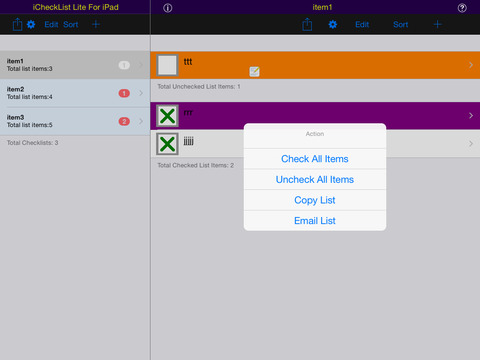480x360 pixels.
Task: Tap the share icon in left panel toolbar
Action: 17,24
